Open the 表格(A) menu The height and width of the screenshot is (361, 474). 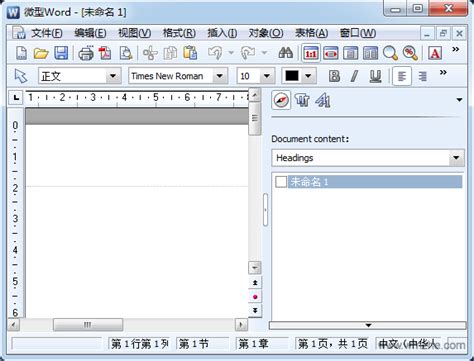pyautogui.click(x=311, y=33)
